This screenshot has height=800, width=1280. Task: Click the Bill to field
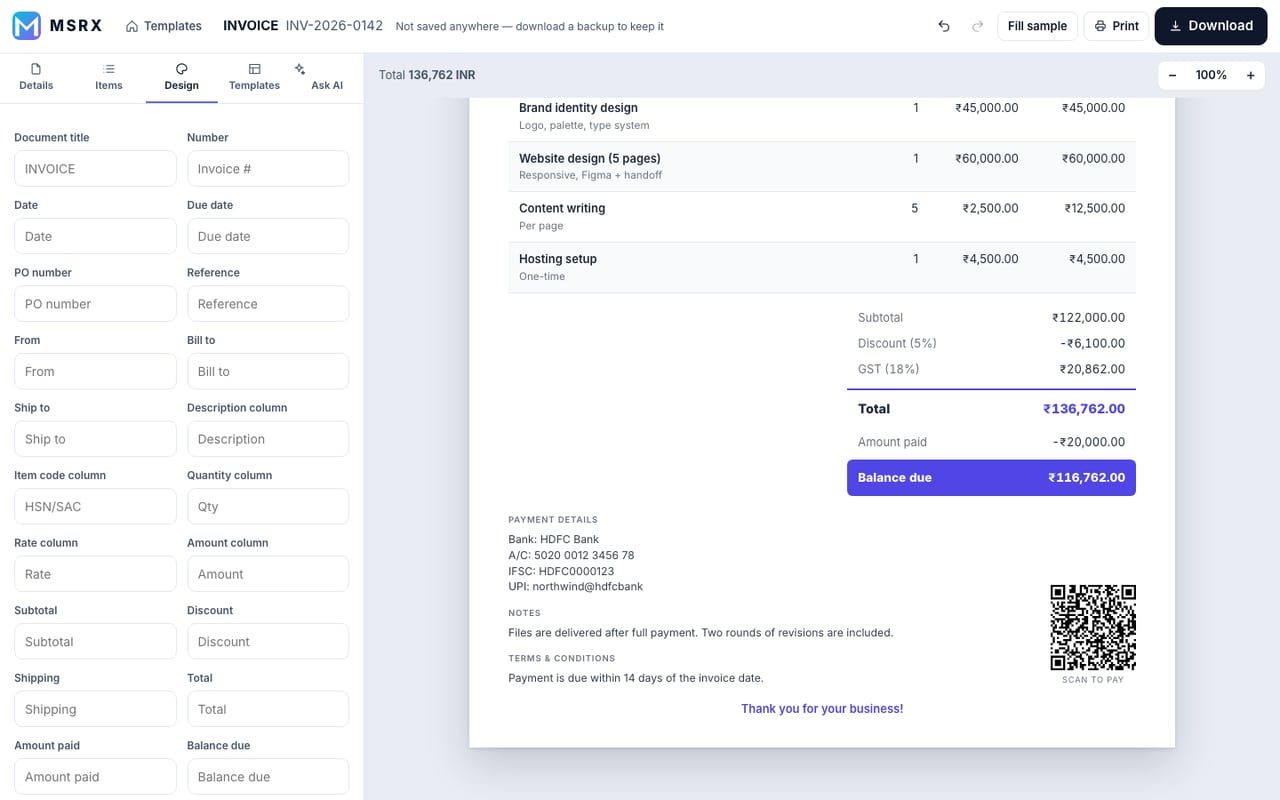click(268, 371)
